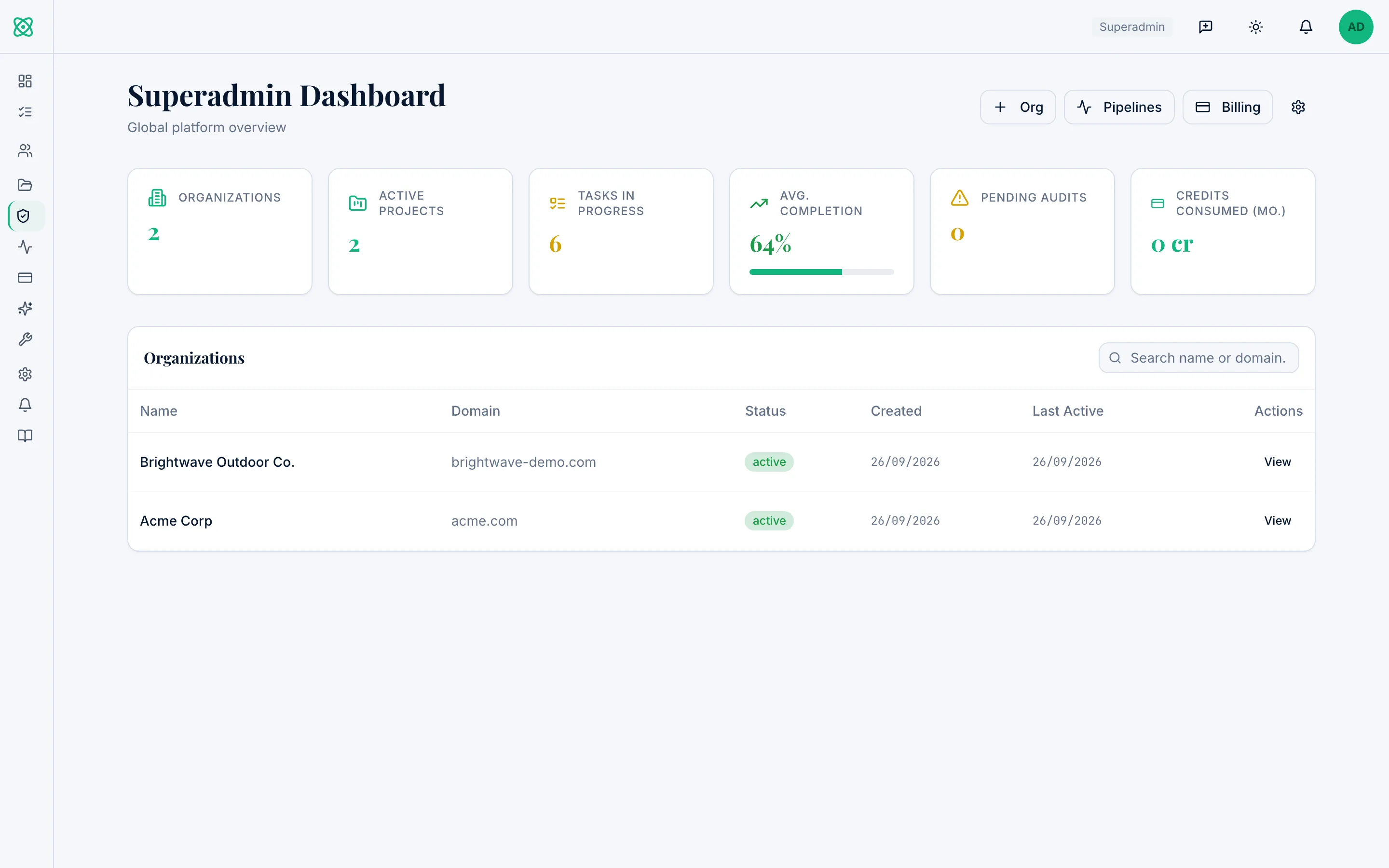Click the Name column header
Viewport: 1389px width, 868px height.
pyautogui.click(x=158, y=411)
